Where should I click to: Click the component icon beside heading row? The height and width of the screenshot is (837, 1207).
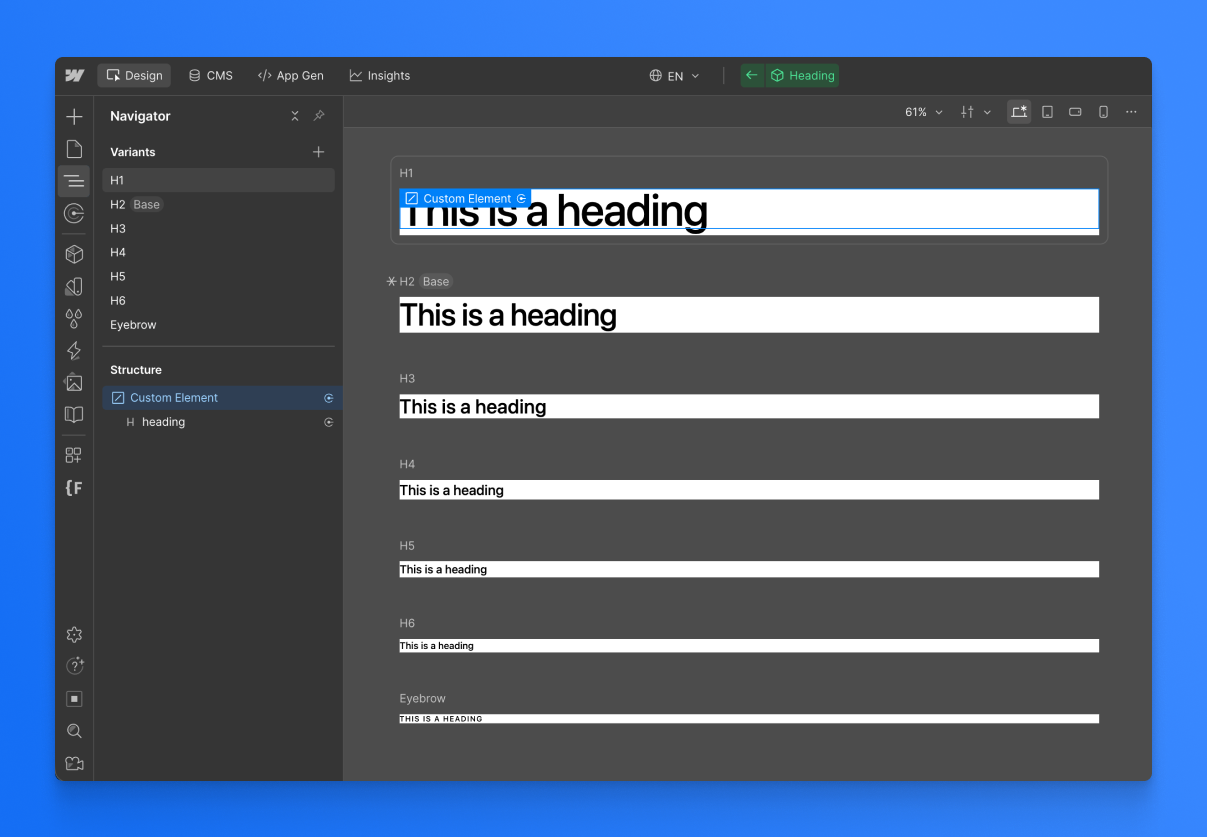[329, 422]
